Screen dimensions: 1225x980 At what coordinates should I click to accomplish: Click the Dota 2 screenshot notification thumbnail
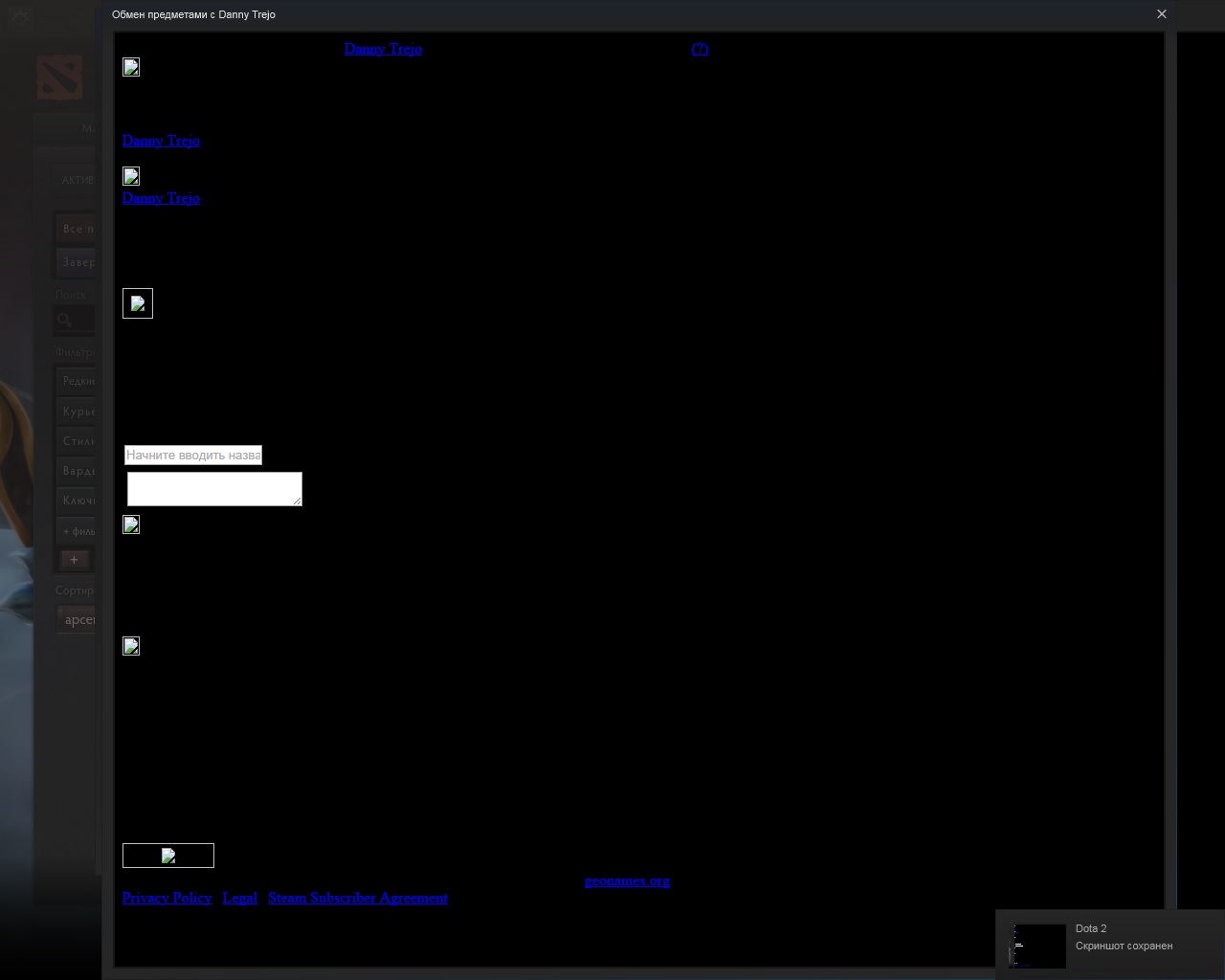click(x=1038, y=946)
